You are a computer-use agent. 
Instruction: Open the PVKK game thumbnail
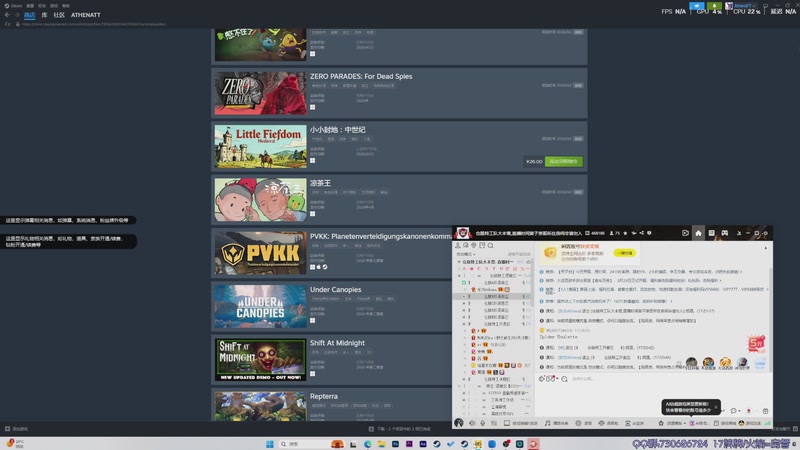click(260, 253)
